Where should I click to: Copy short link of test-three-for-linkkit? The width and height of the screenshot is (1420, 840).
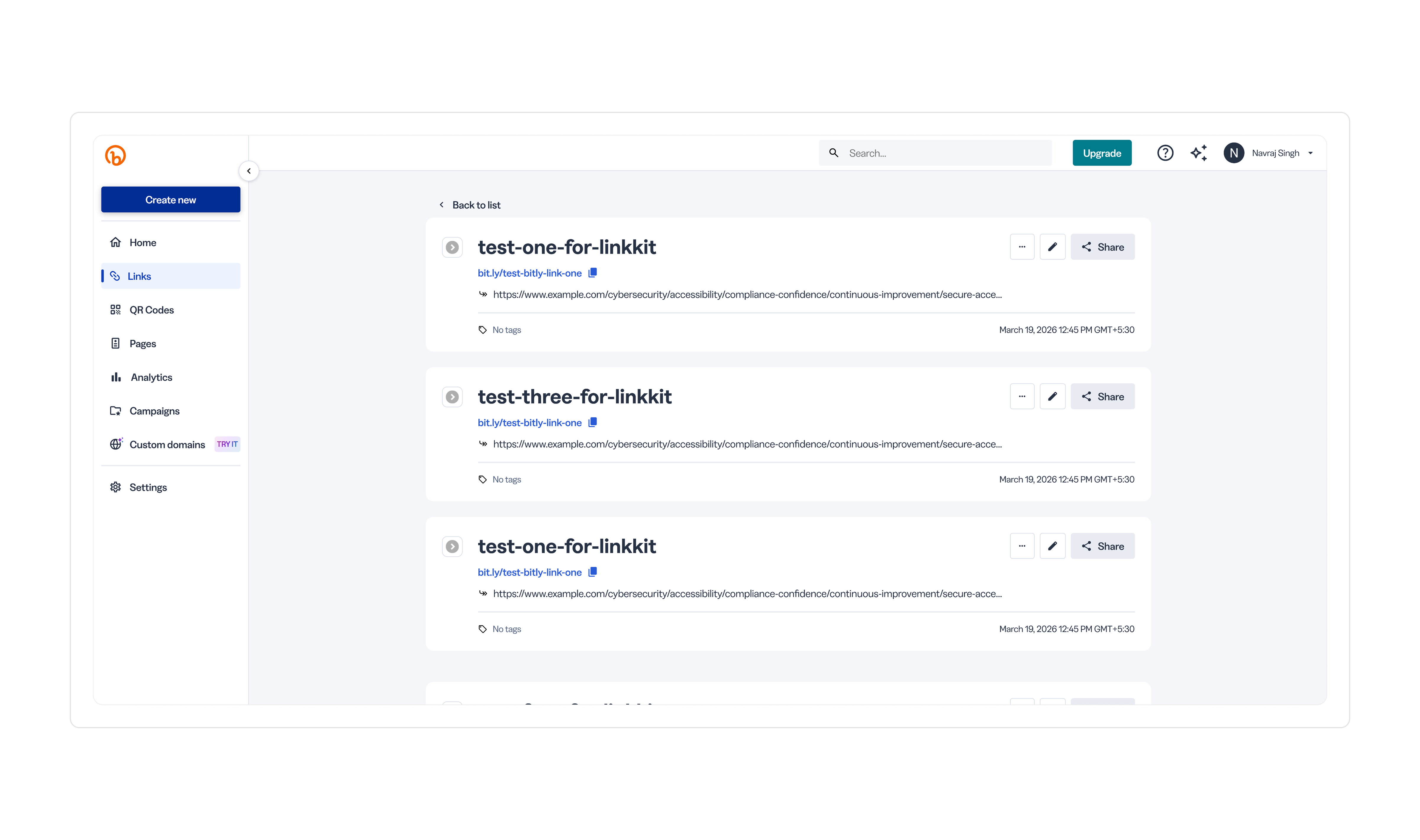point(593,422)
